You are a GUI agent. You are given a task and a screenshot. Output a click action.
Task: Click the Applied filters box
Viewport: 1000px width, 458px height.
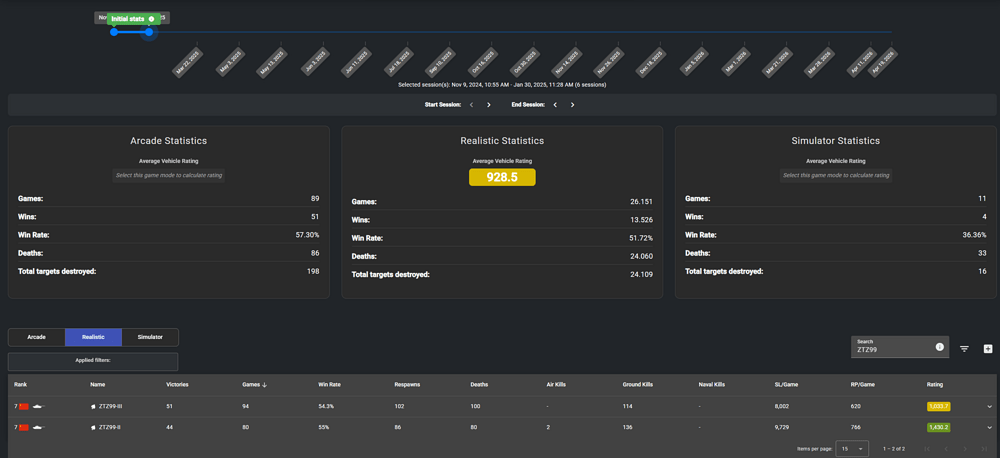tap(93, 362)
